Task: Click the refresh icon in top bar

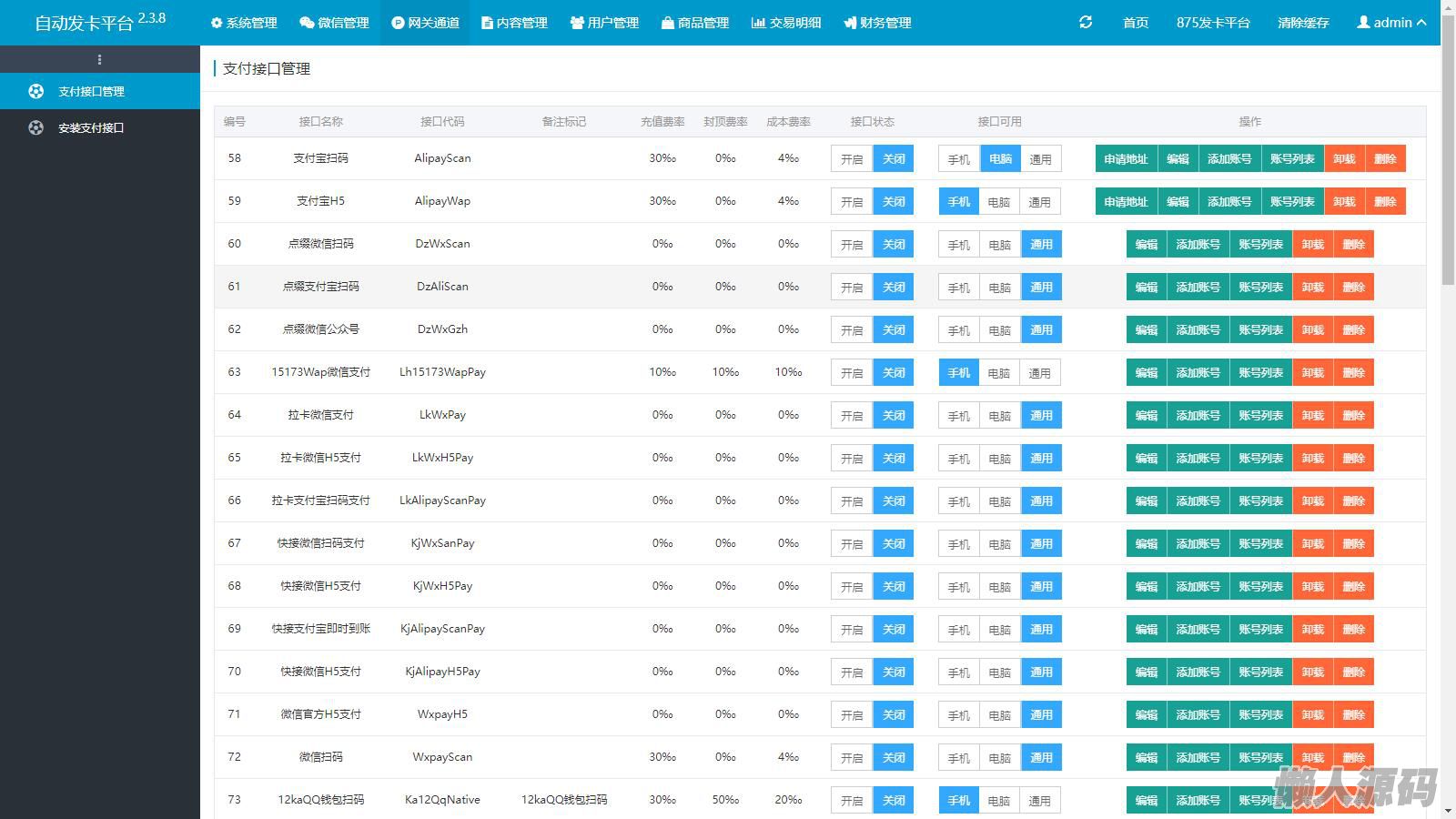Action: pos(1086,22)
